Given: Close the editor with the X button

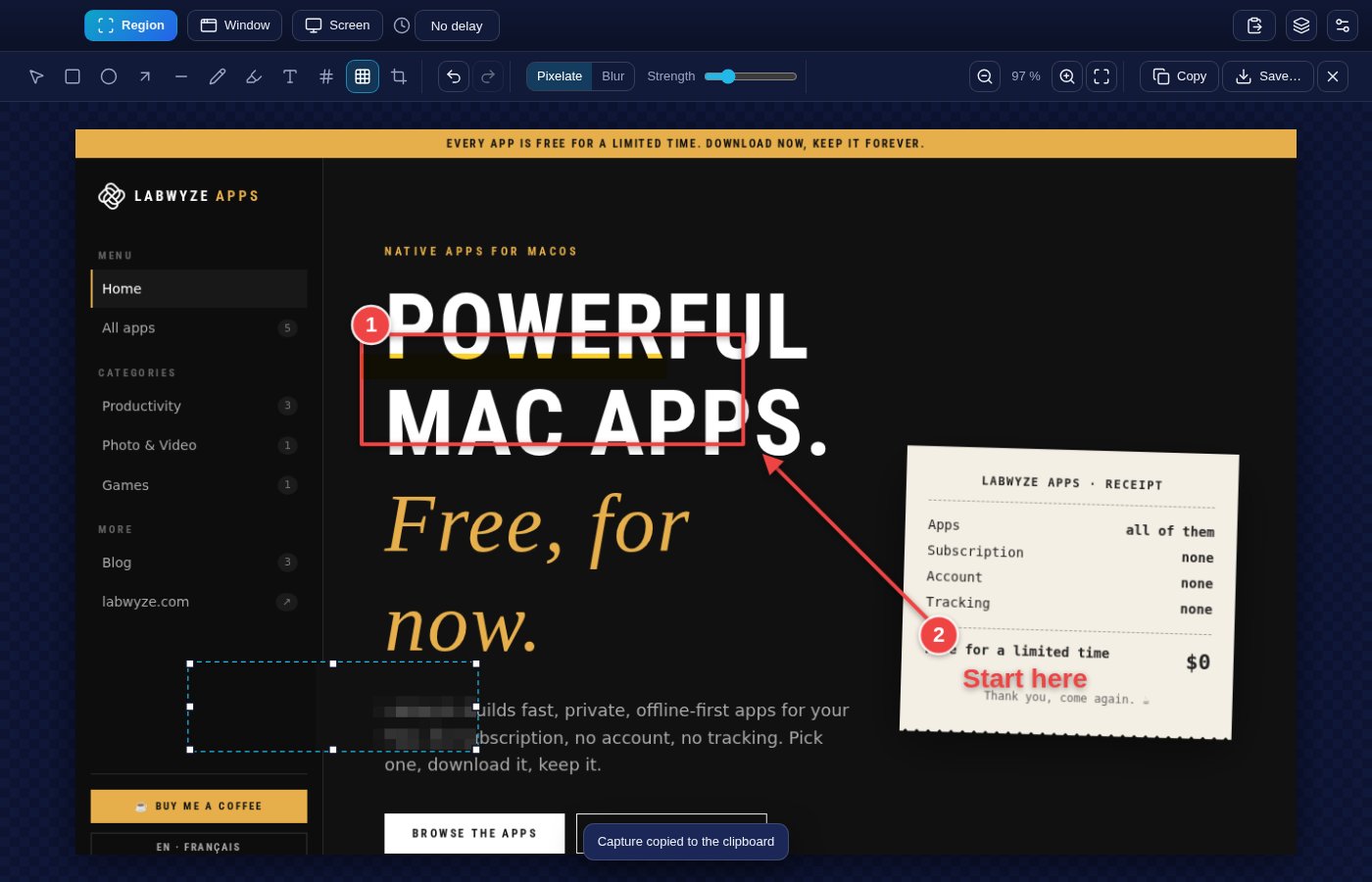Looking at the screenshot, I should pyautogui.click(x=1333, y=76).
